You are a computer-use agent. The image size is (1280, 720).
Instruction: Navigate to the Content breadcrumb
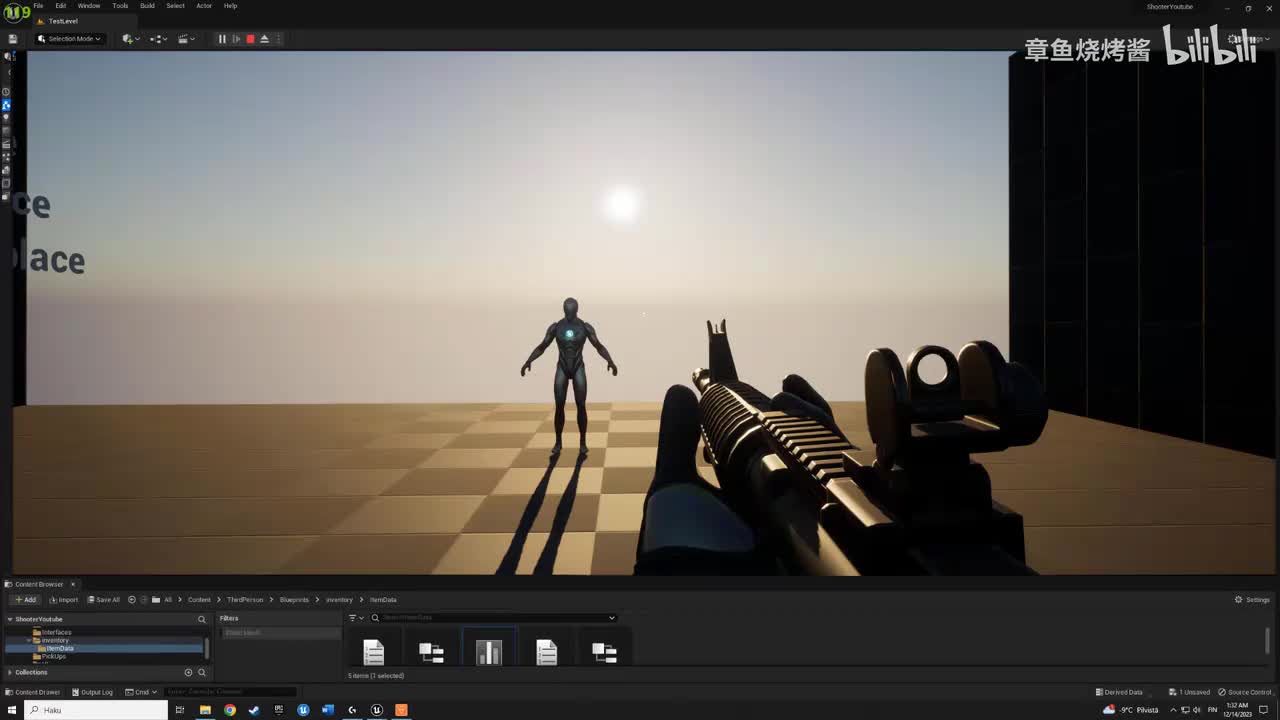199,600
